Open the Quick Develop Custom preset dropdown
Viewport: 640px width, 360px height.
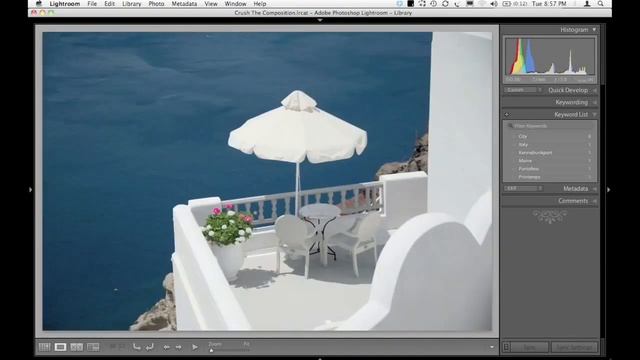[x=523, y=90]
